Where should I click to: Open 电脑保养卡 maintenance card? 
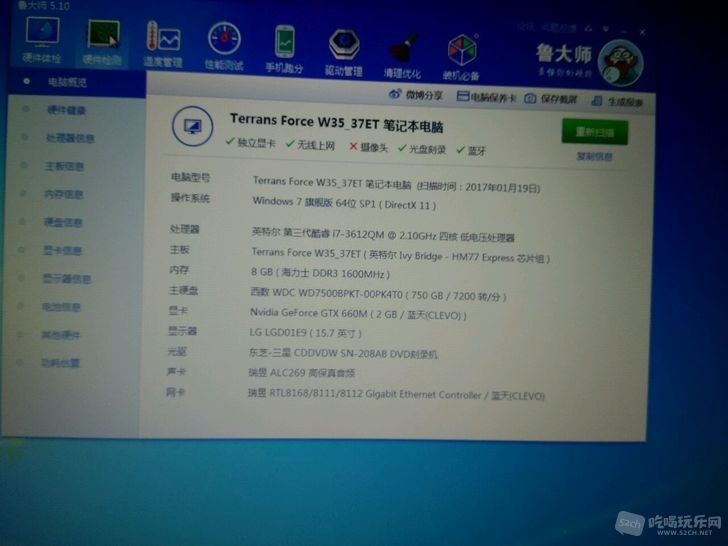coord(486,97)
